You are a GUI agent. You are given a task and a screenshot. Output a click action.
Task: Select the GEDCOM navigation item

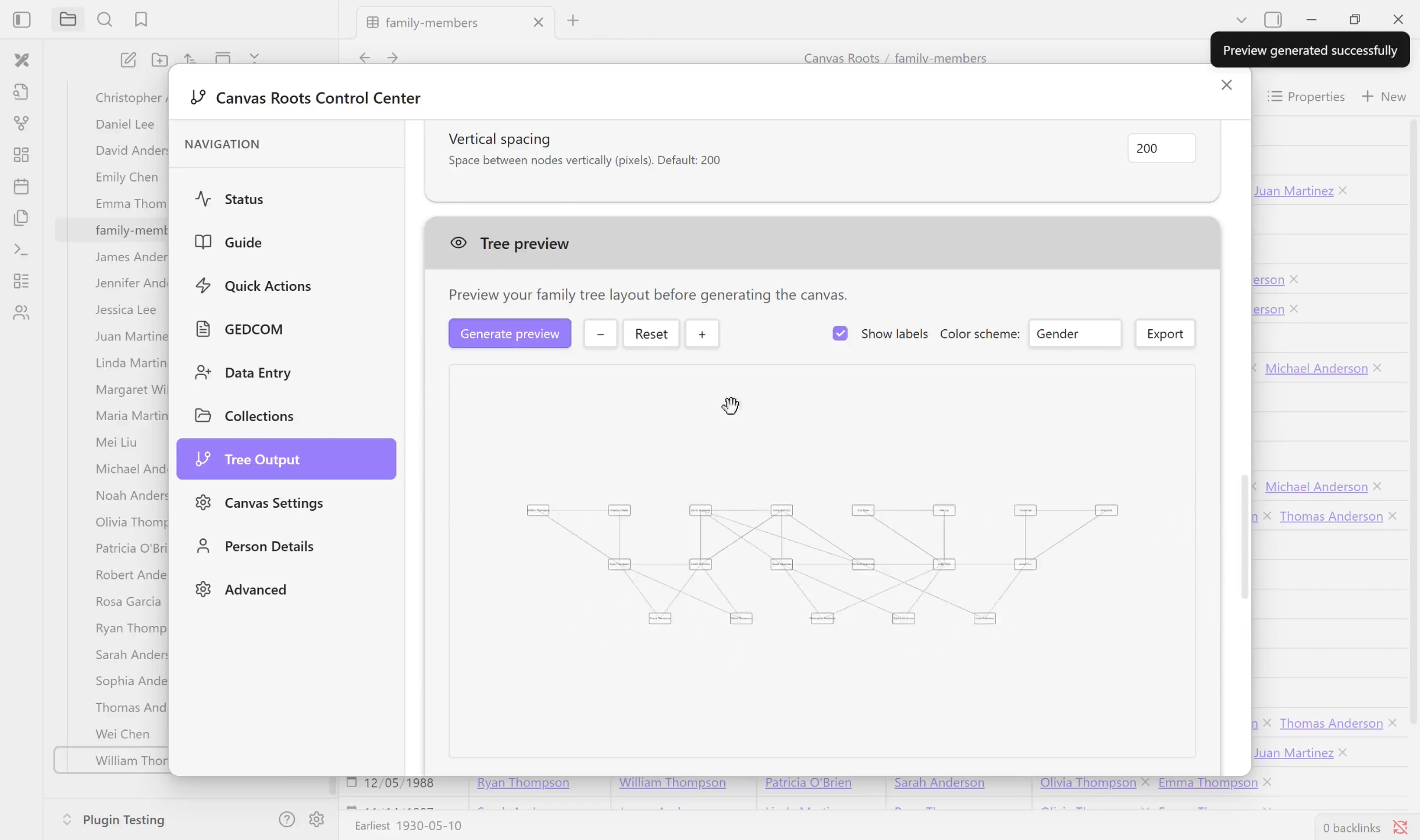pos(254,329)
